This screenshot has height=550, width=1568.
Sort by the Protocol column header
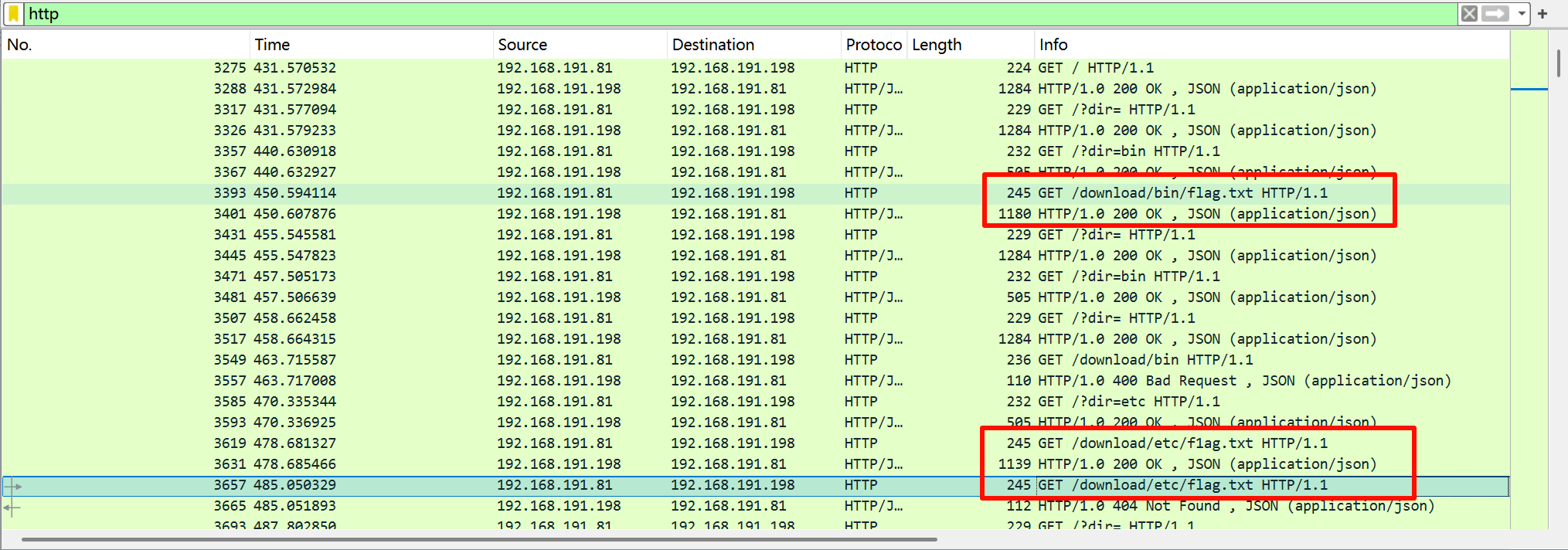(873, 45)
